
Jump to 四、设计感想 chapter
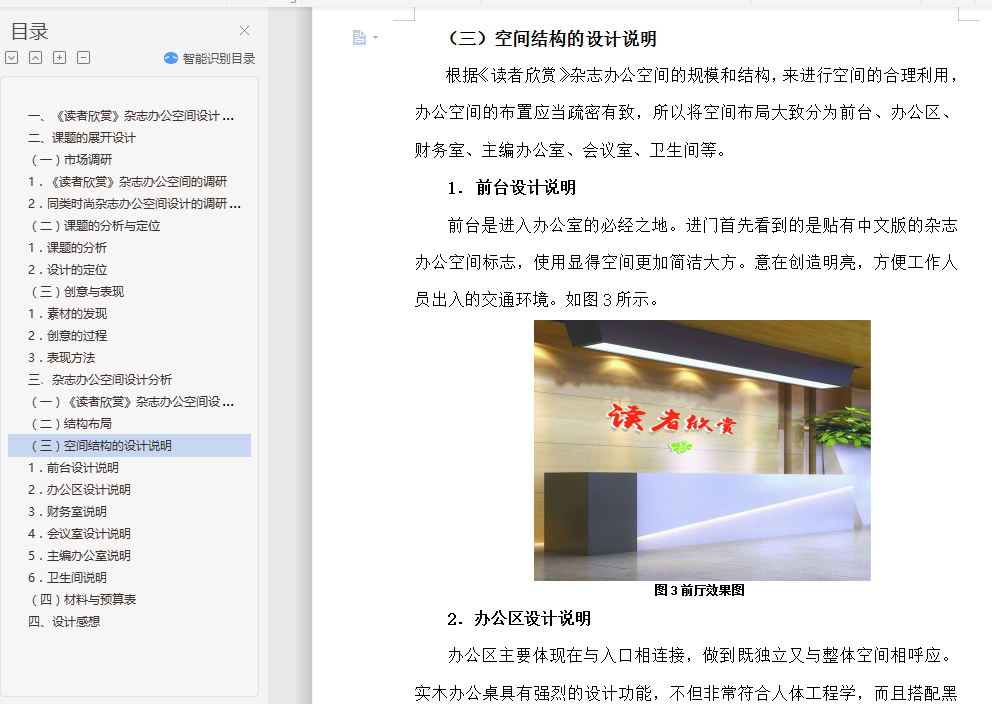[x=63, y=622]
